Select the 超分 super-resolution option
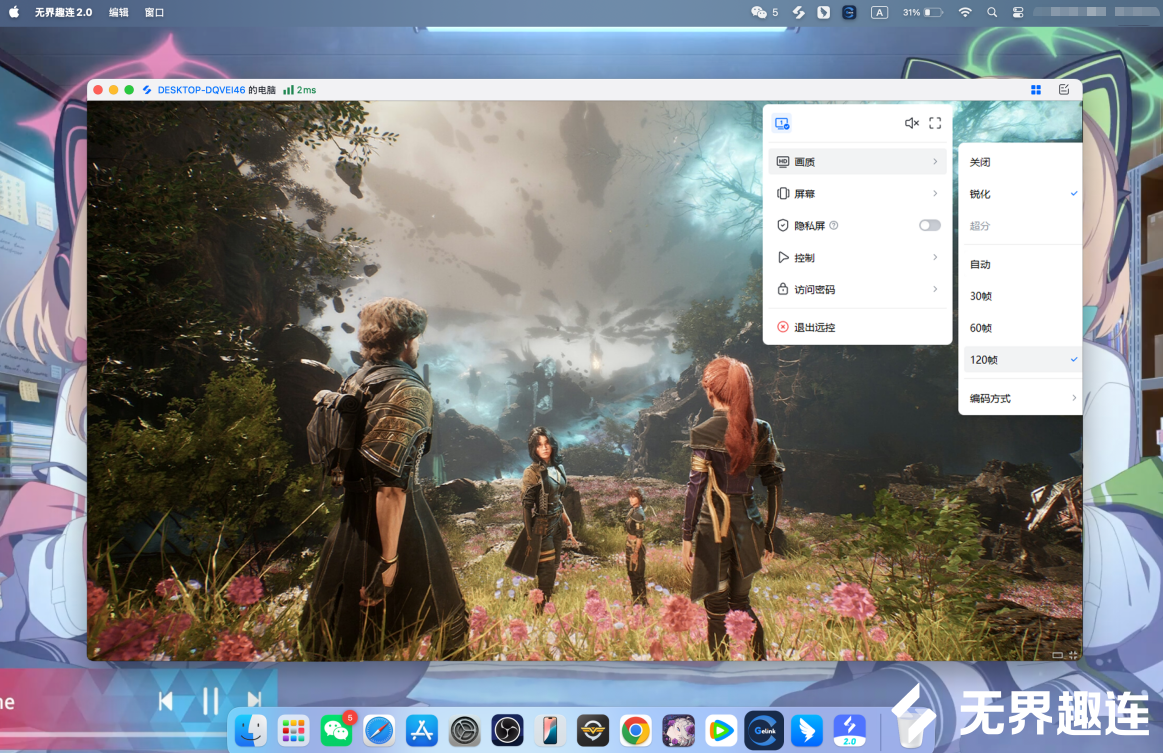Screen dimensions: 1163x753 (1020, 226)
